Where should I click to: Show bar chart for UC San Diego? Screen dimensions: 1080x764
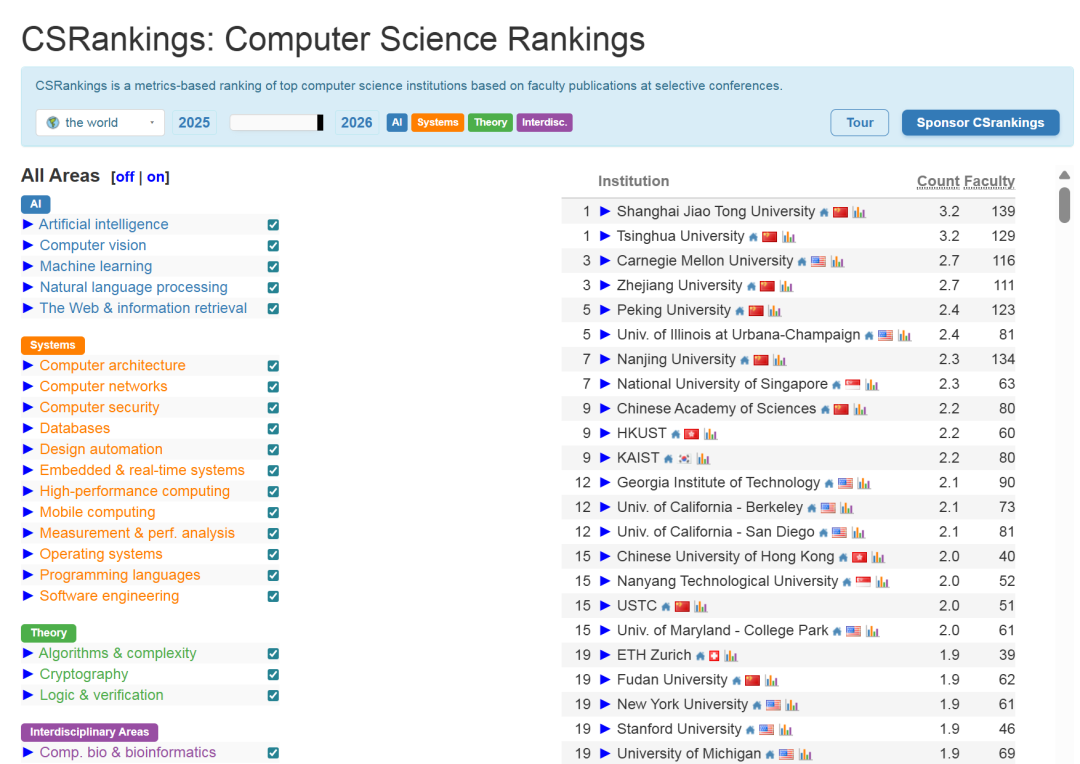pos(858,533)
